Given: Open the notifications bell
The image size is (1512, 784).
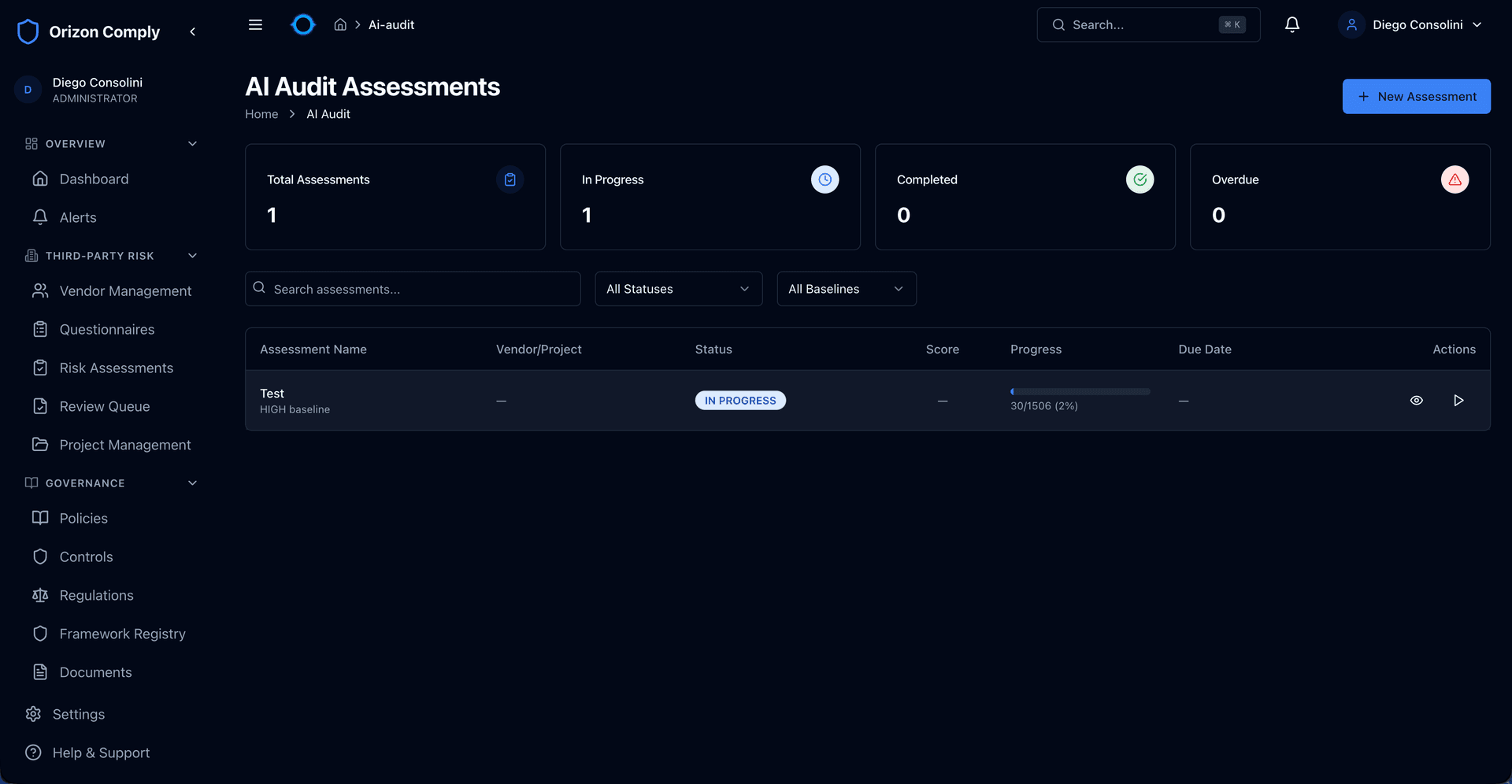Looking at the screenshot, I should (x=1291, y=24).
